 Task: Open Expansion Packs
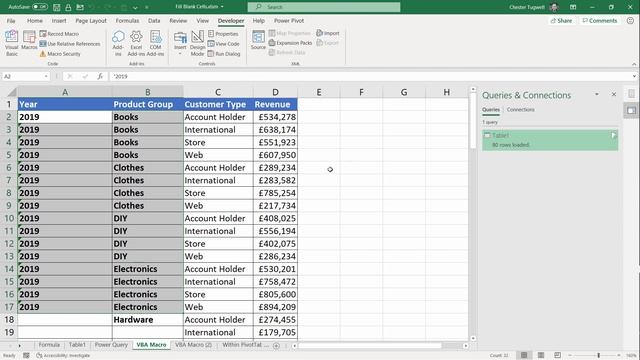click(290, 43)
